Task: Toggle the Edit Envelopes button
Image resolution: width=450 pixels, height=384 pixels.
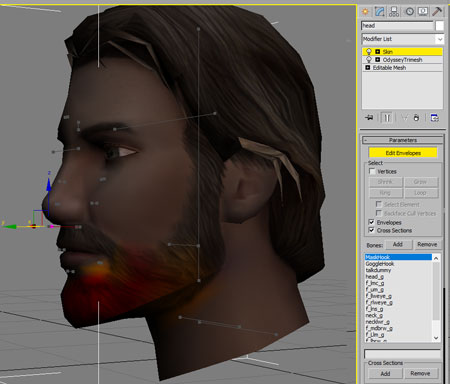Action: point(403,153)
